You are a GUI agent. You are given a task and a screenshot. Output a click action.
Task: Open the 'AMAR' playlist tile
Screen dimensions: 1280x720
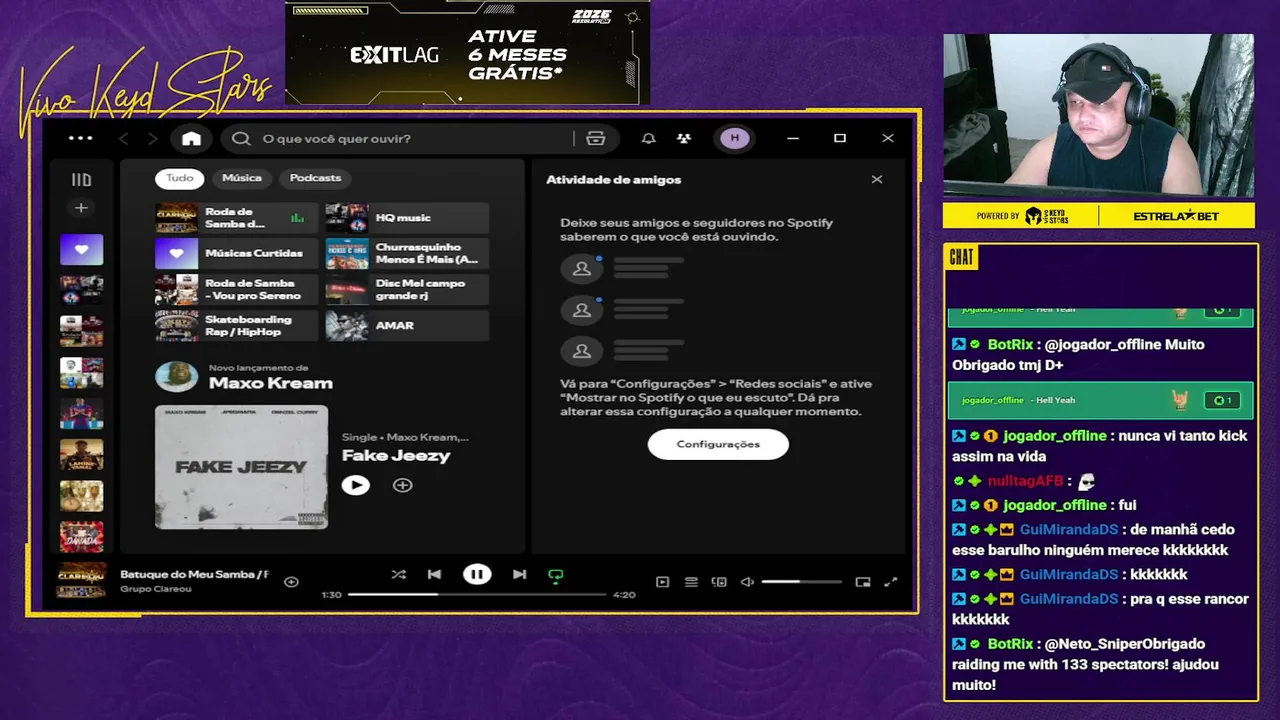tap(407, 326)
